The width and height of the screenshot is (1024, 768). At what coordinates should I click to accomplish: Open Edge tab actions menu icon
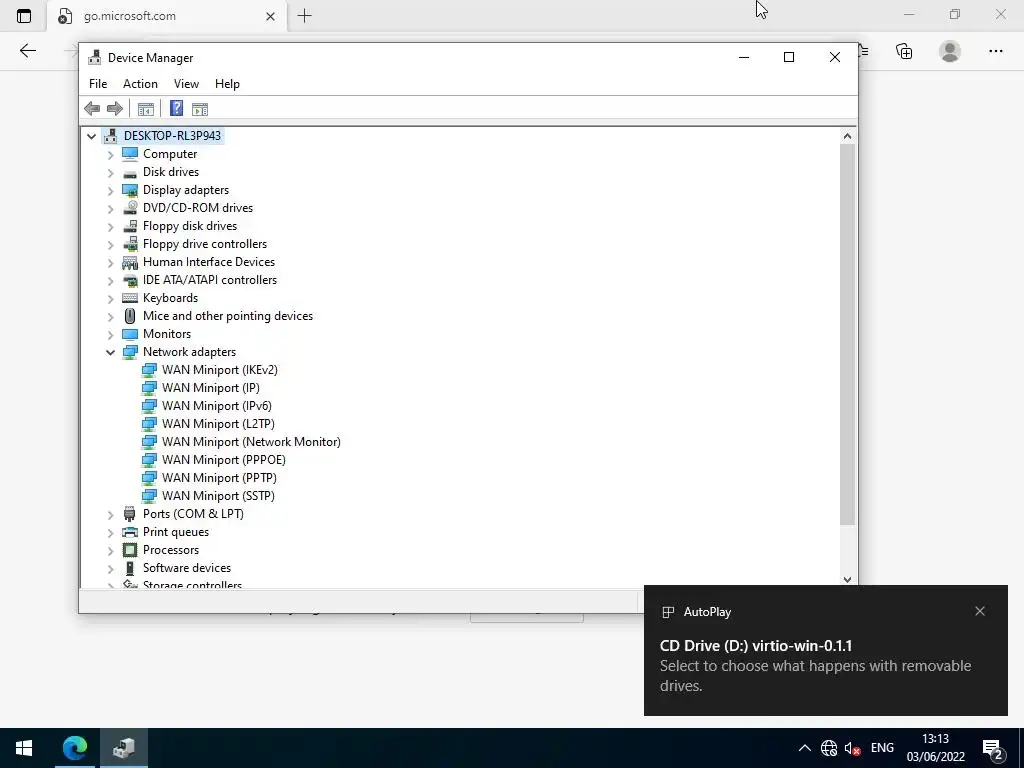(x=24, y=16)
